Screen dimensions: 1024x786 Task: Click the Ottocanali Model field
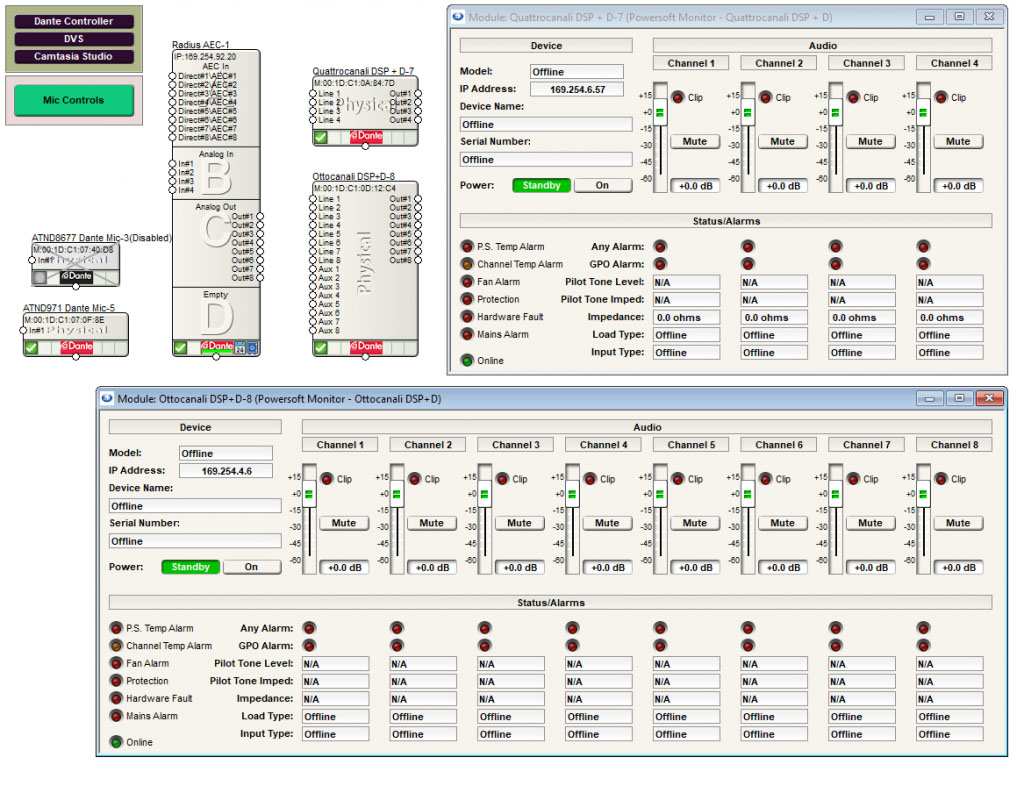point(226,453)
